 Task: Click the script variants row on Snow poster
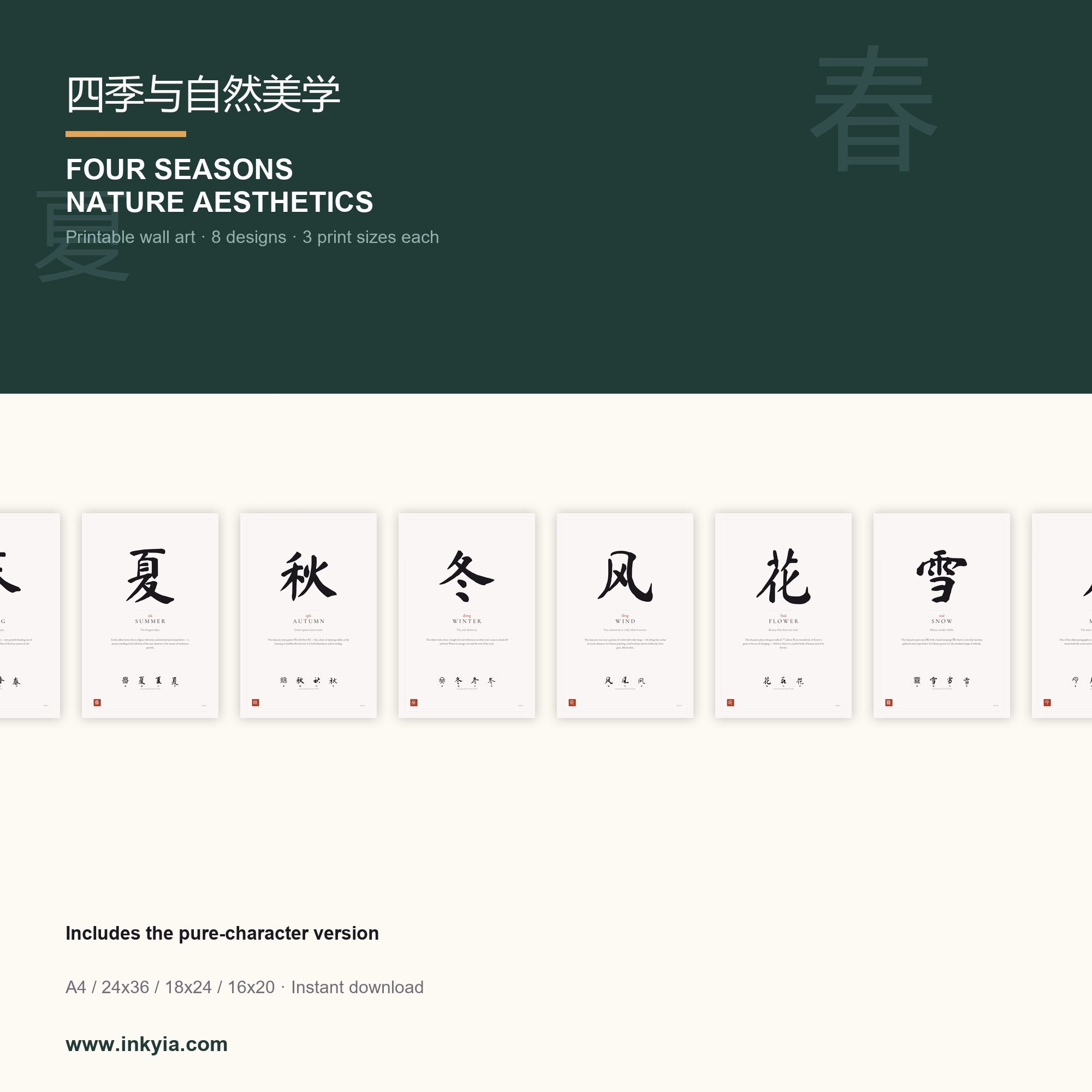click(x=942, y=681)
